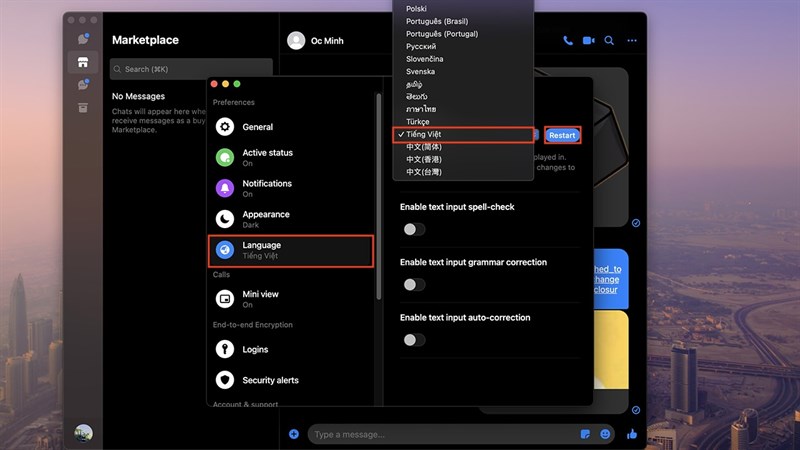Screen dimensions: 800x450
Task: Open the Language preferences section
Action: click(291, 250)
